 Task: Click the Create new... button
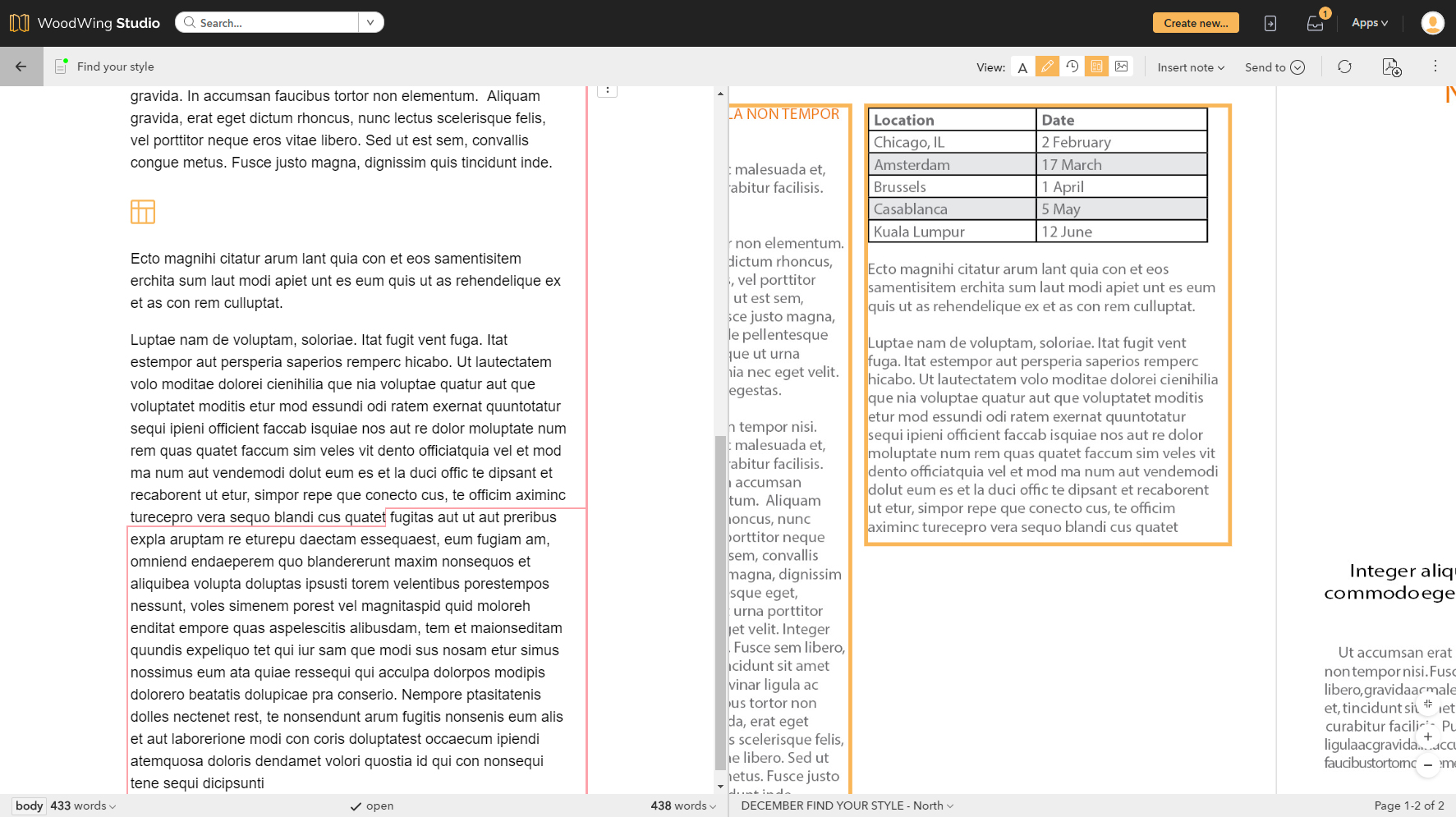[1196, 23]
